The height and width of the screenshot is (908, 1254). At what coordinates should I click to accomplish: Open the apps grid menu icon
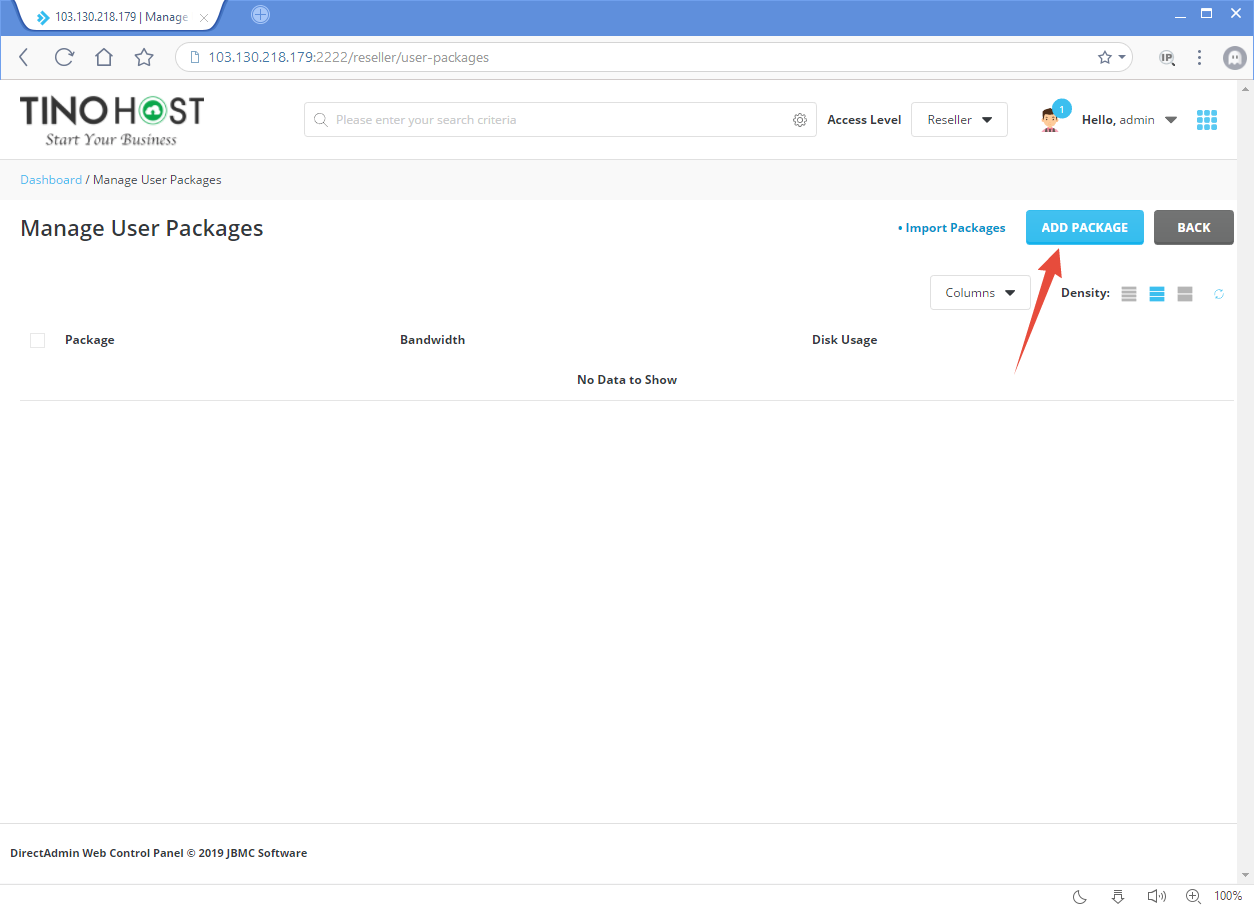point(1206,120)
